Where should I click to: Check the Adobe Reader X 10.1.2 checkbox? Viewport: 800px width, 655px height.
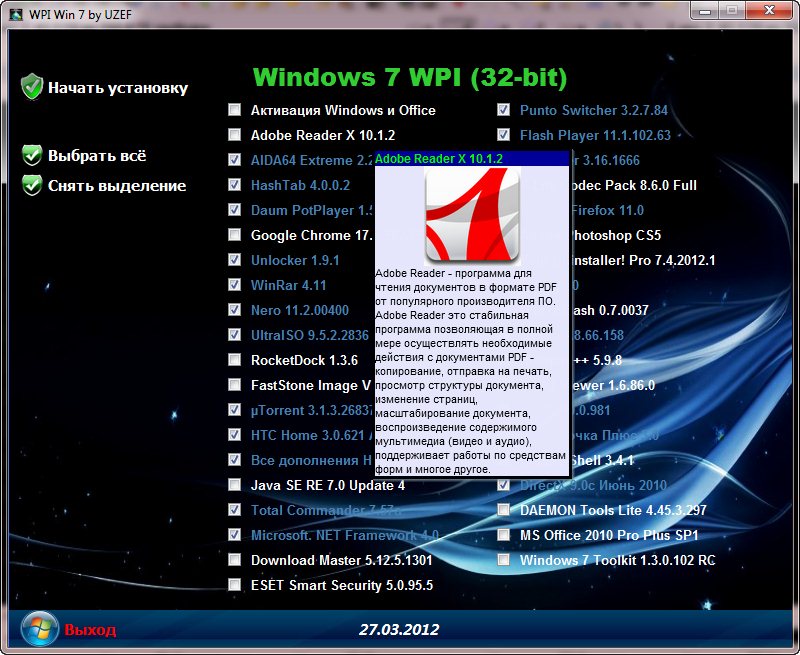pos(234,135)
